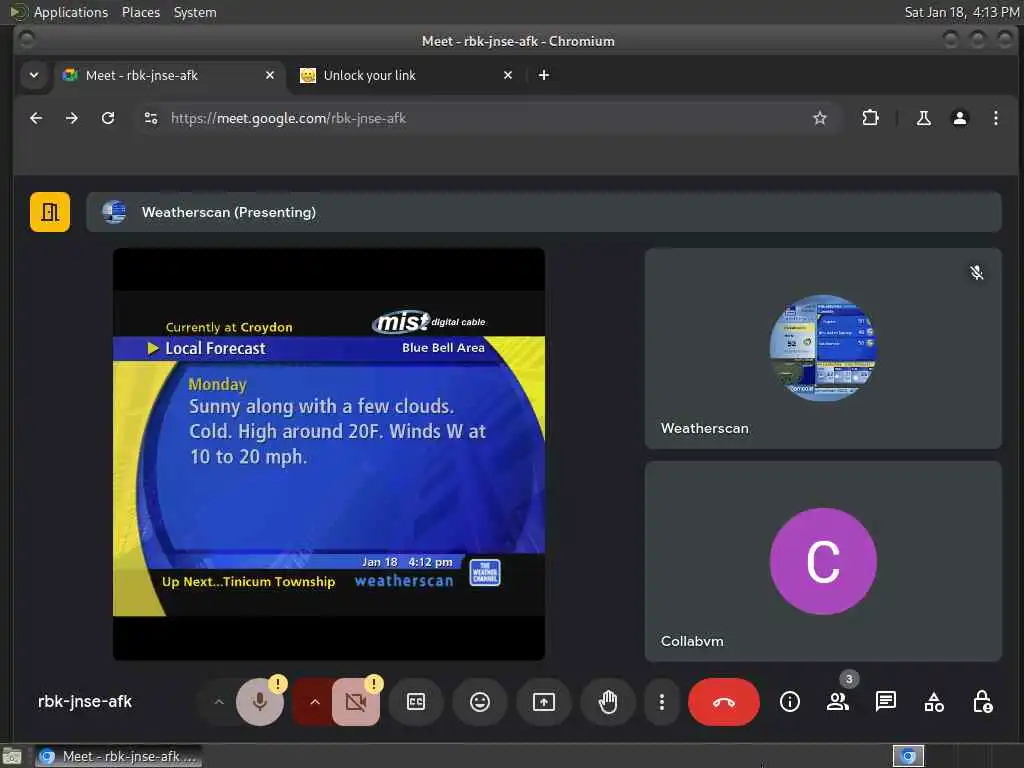Screen dimensions: 1024x768
Task: Open the Applications menu
Action: (71, 12)
